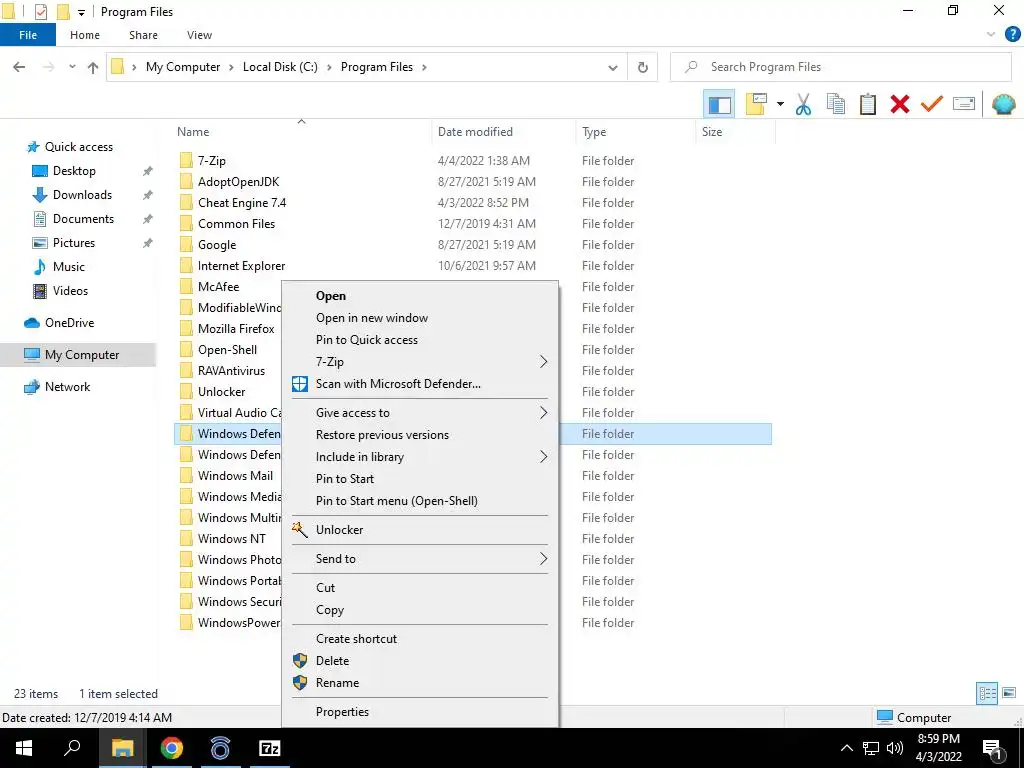Open Google Chrome from the taskbar
The width and height of the screenshot is (1024, 768).
(172, 748)
